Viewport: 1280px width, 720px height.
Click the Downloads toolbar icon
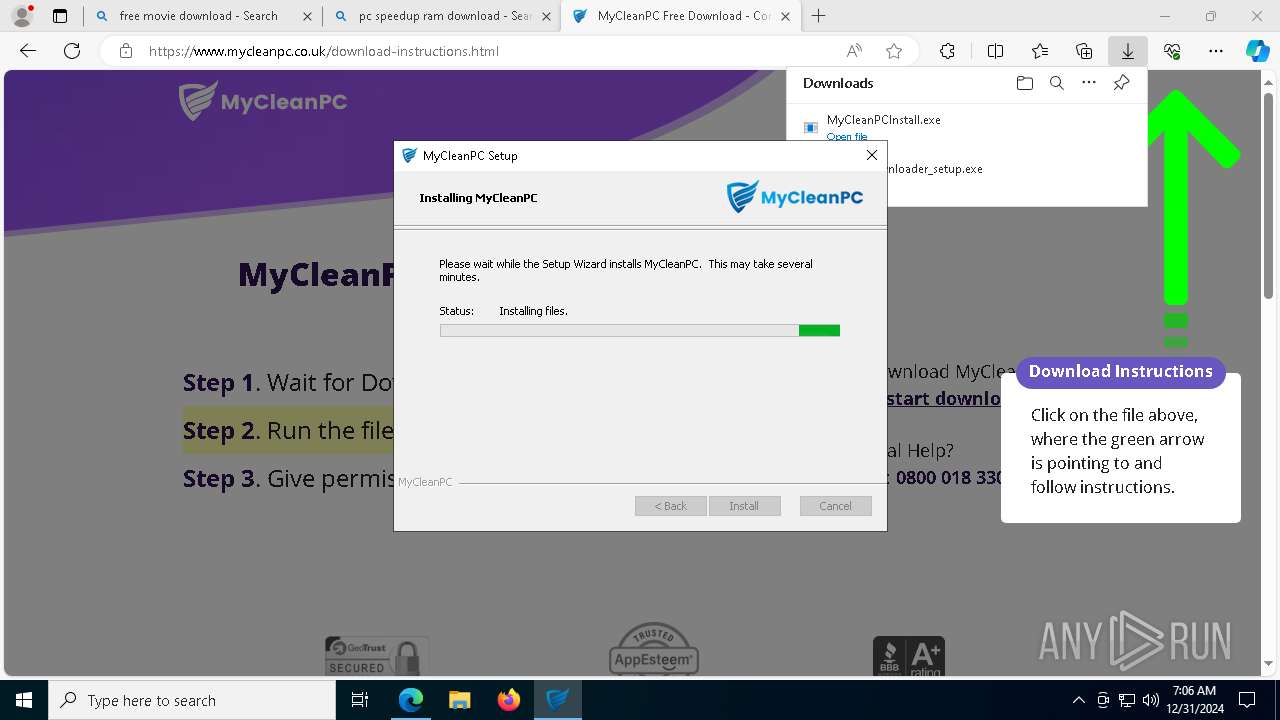[1128, 51]
